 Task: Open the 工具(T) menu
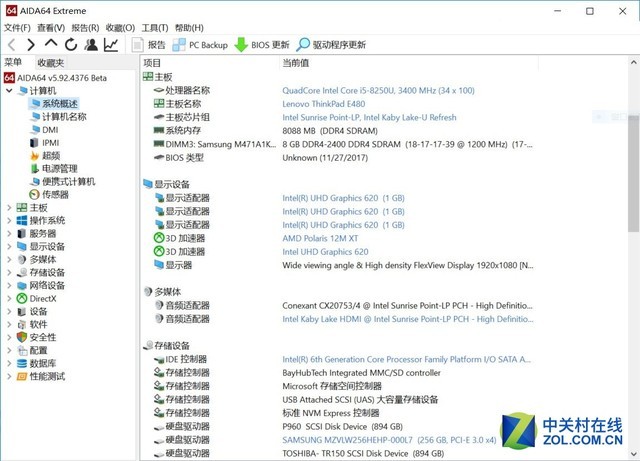click(x=155, y=28)
